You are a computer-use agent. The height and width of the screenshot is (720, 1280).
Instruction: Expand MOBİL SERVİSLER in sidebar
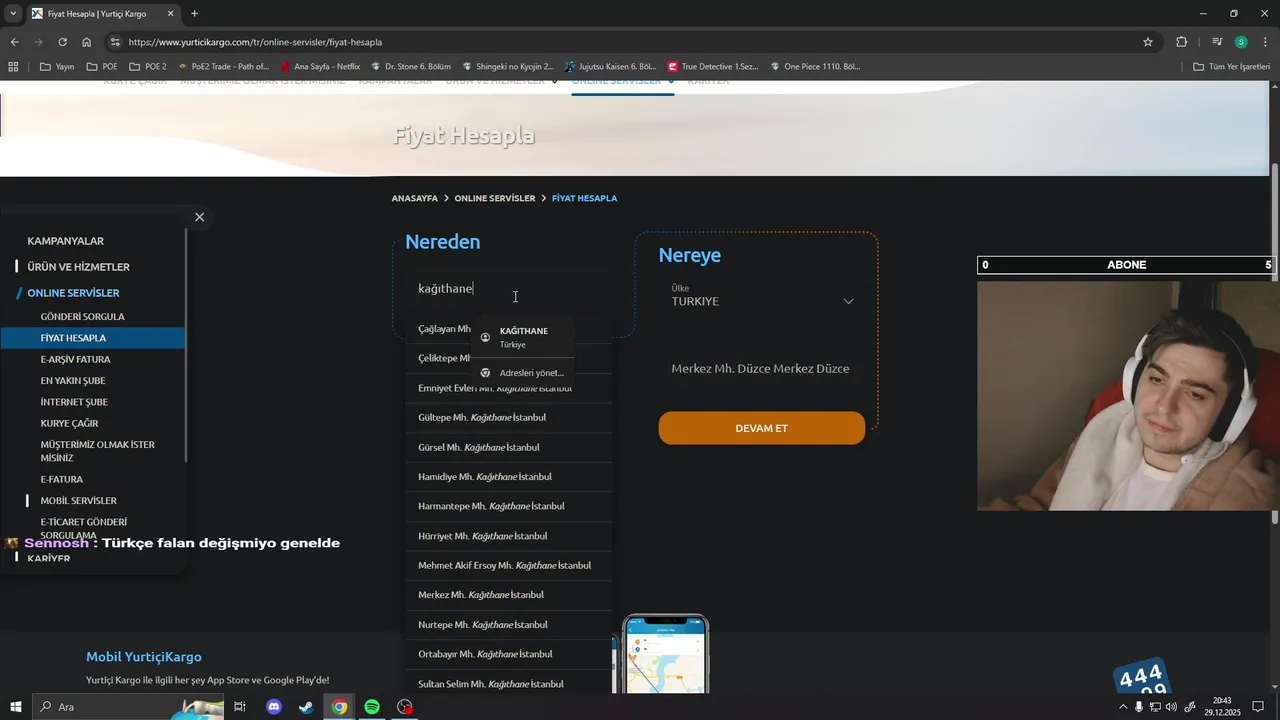78,501
